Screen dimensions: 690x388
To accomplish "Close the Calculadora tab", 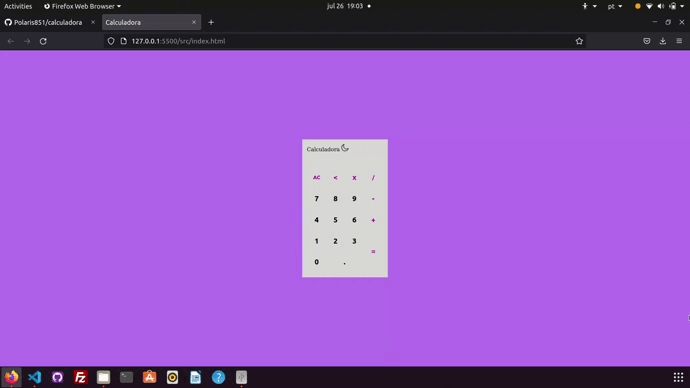I will click(x=194, y=22).
